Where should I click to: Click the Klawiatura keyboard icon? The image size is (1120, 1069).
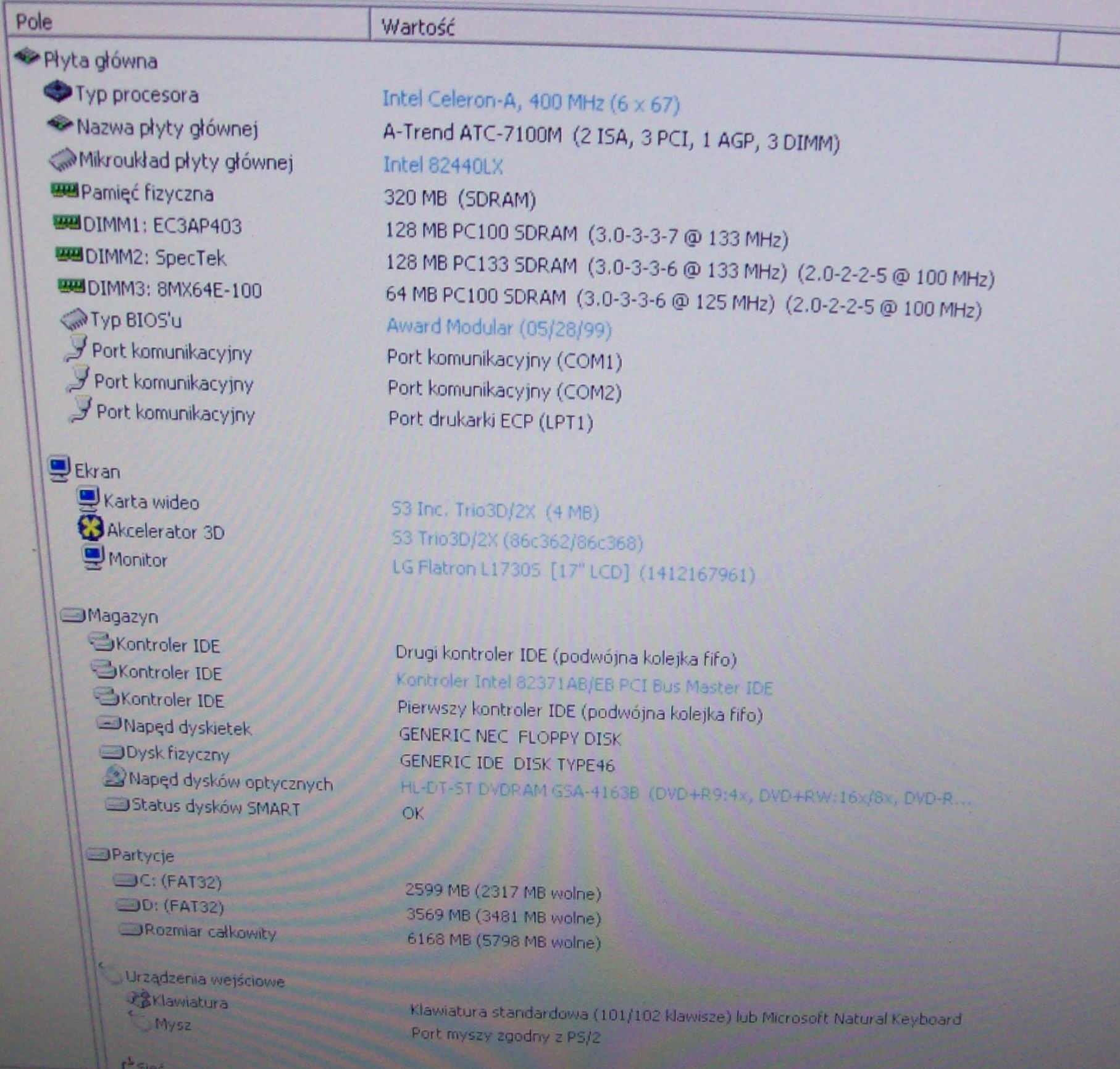140,999
